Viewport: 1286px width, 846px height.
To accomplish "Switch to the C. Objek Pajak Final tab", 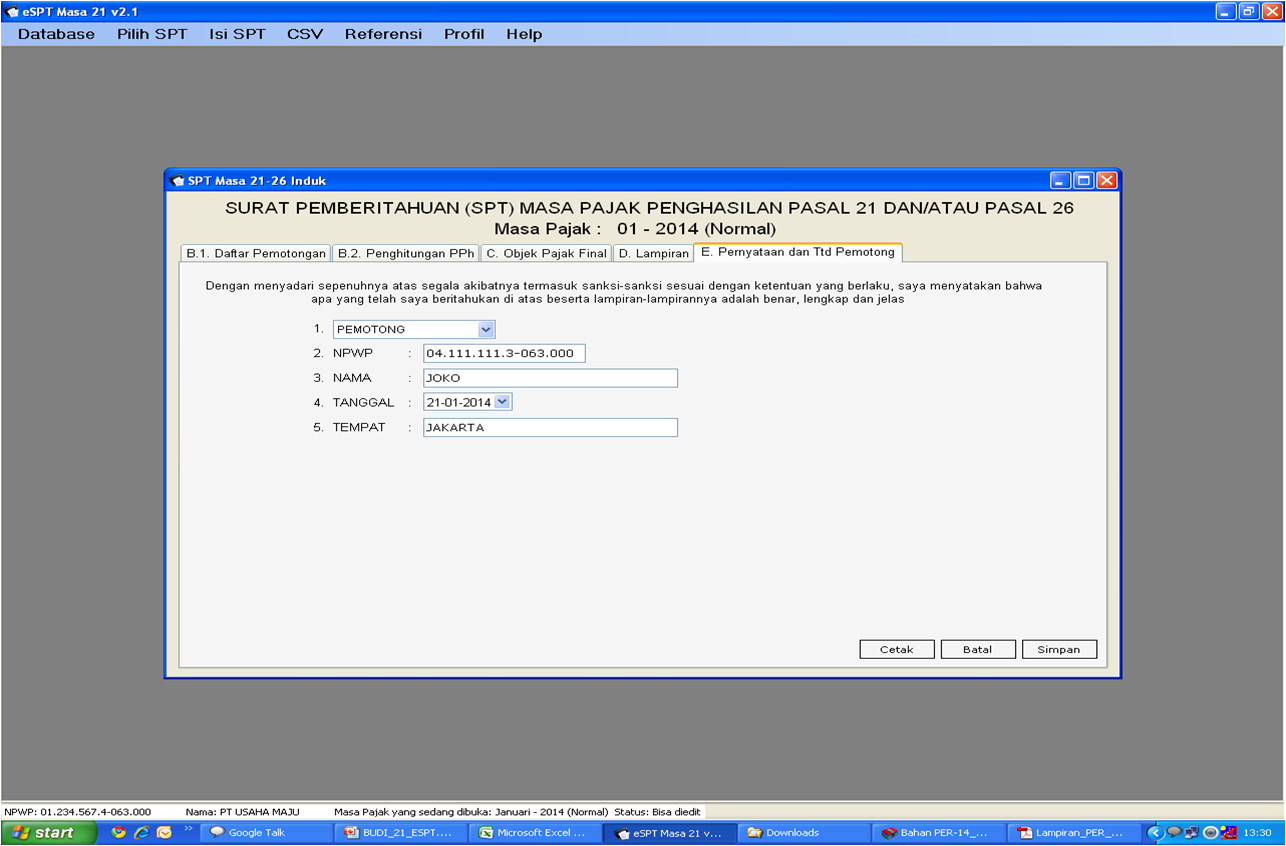I will 545,253.
